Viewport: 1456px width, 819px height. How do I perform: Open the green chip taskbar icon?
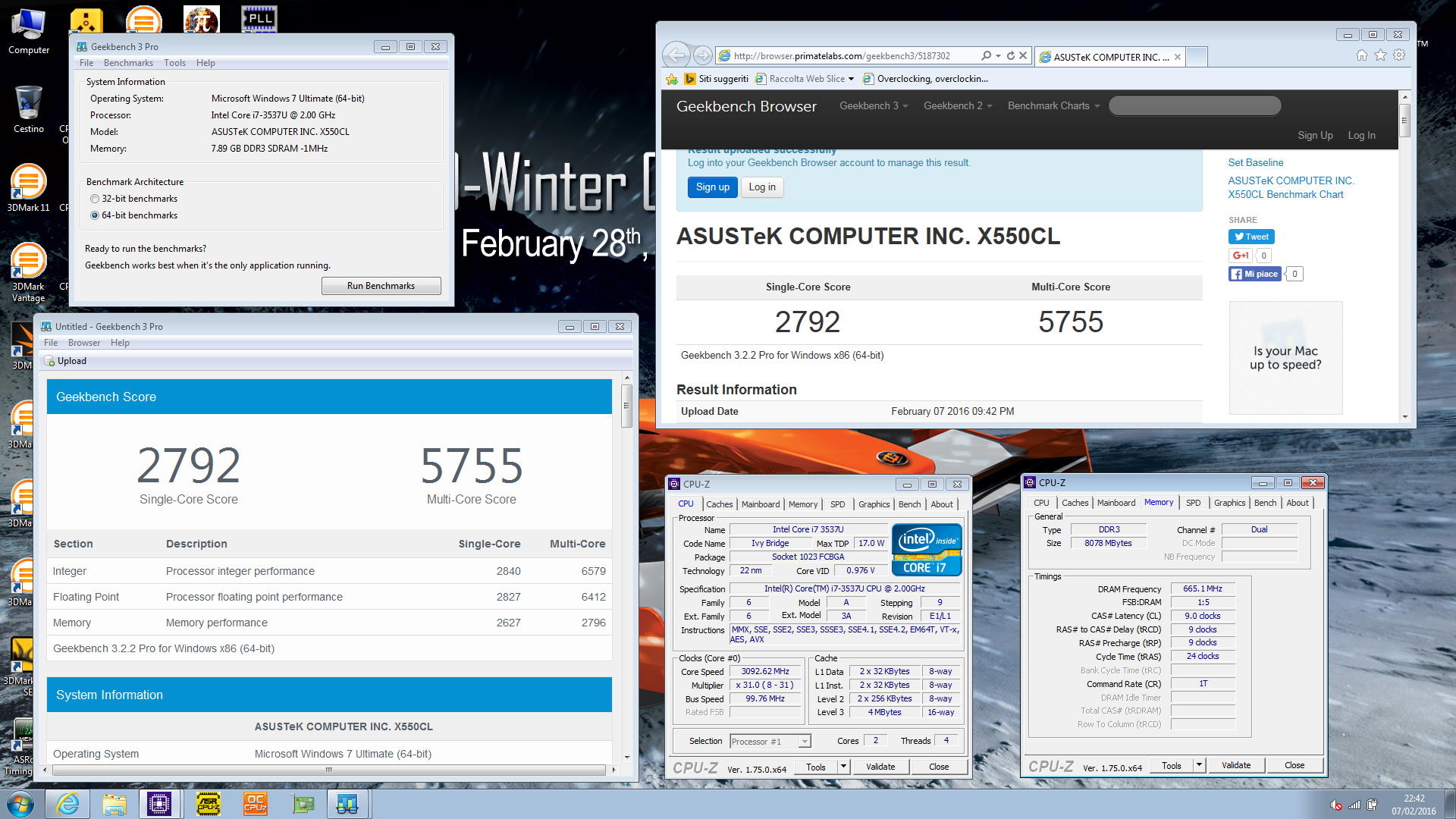(x=303, y=804)
